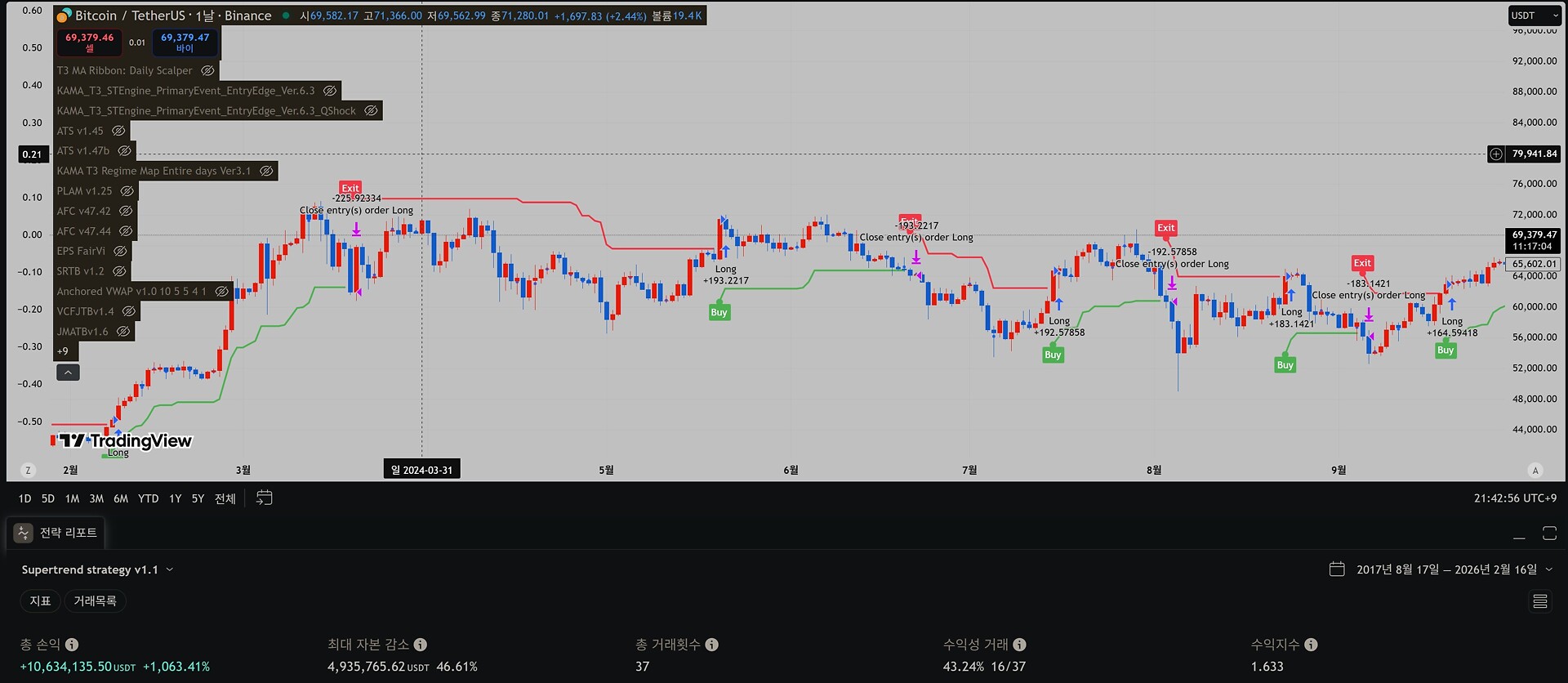The height and width of the screenshot is (683, 1568).
Task: Select the 3M time range
Action: pos(96,498)
